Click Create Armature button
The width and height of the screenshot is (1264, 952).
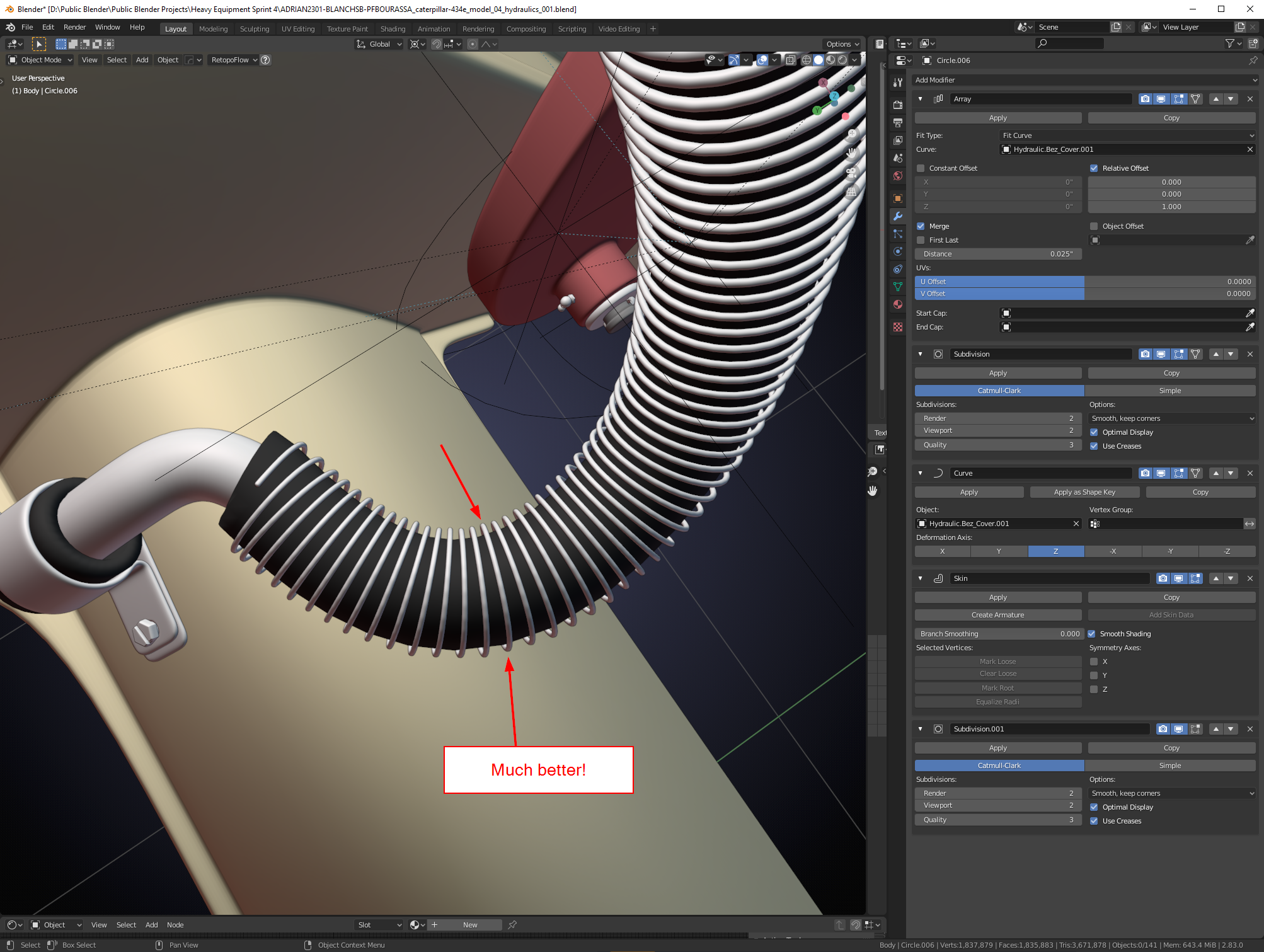pos(997,615)
